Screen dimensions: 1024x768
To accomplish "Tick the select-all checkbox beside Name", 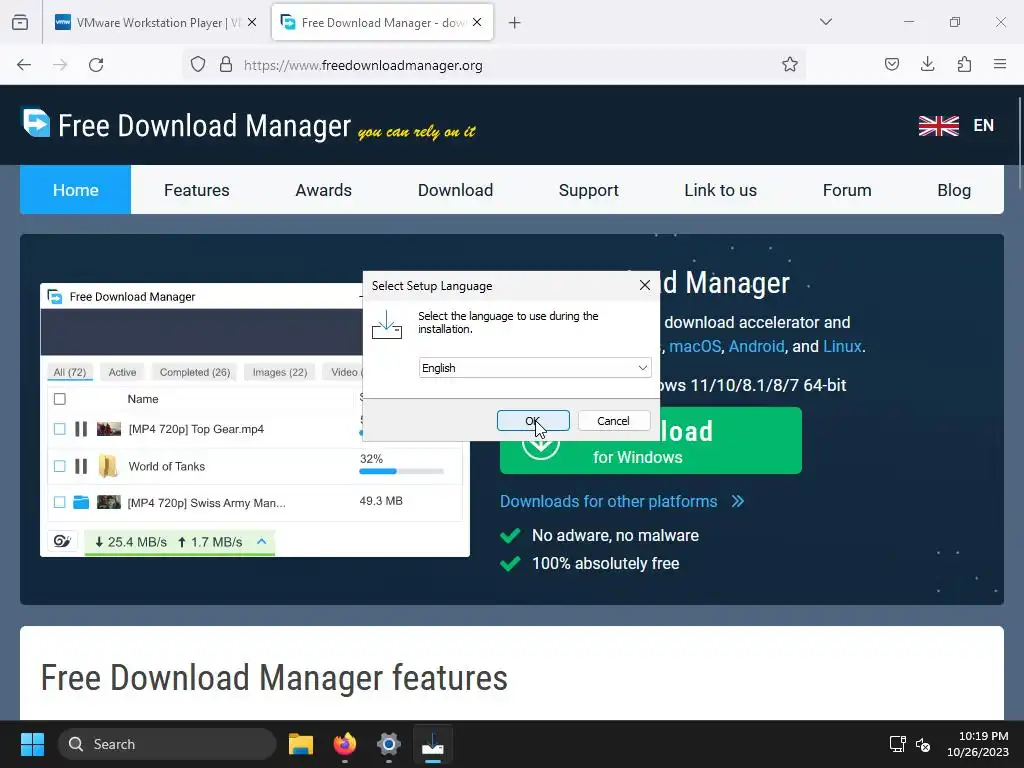I will click(59, 399).
